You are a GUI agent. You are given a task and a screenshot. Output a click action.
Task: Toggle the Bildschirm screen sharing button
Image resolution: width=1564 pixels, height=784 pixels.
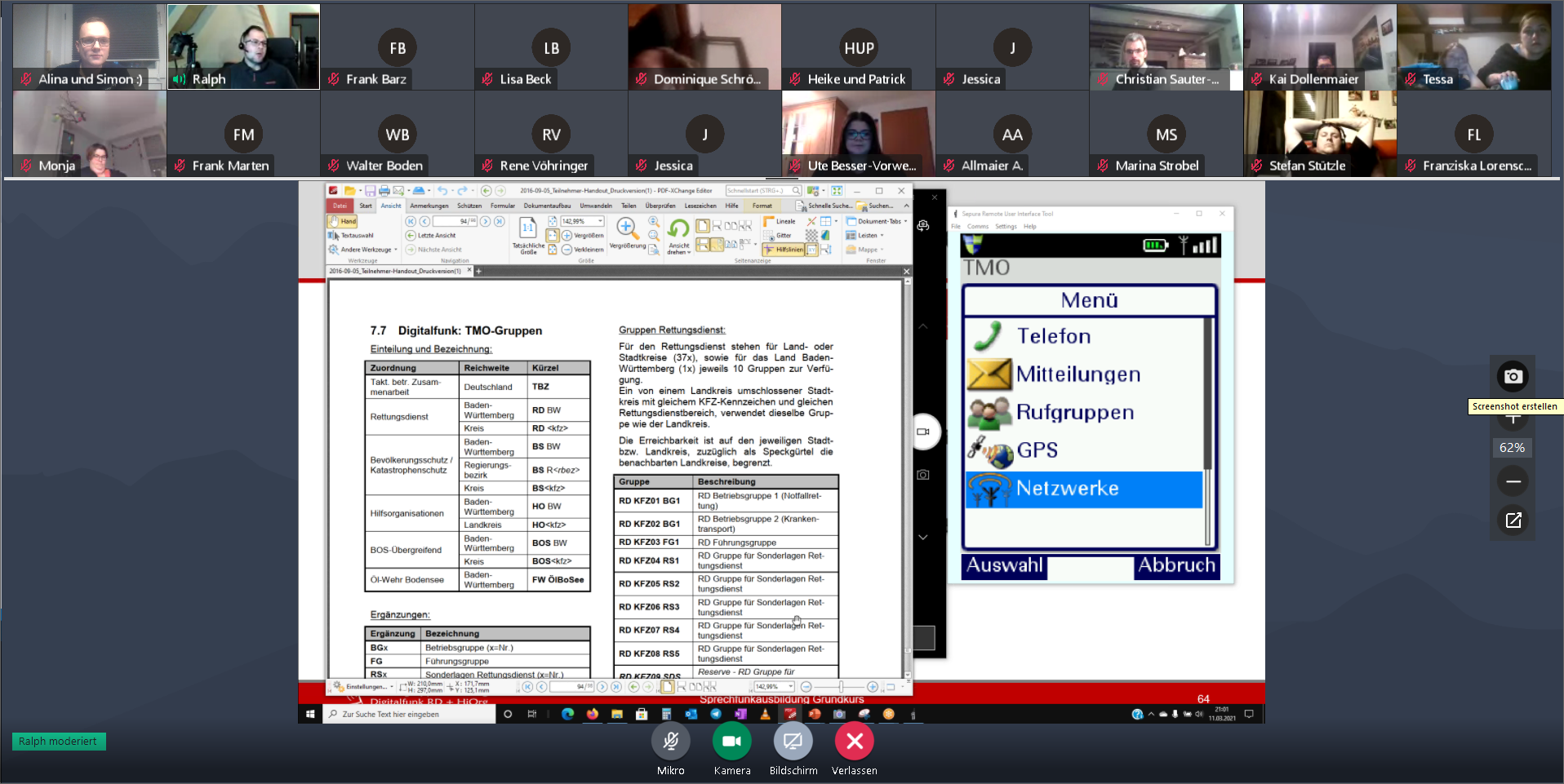(793, 741)
